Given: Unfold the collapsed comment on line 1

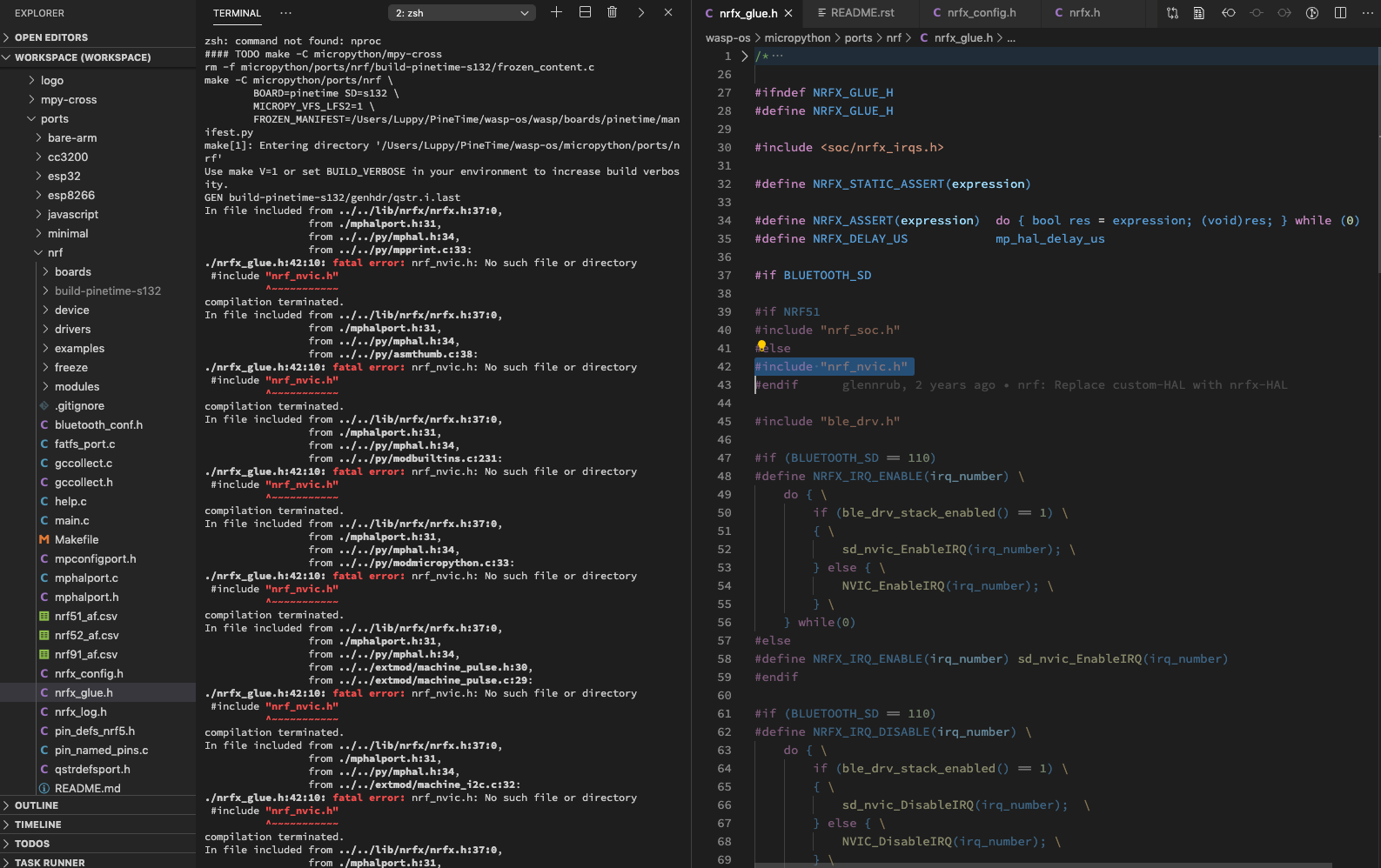Looking at the screenshot, I should click(744, 56).
